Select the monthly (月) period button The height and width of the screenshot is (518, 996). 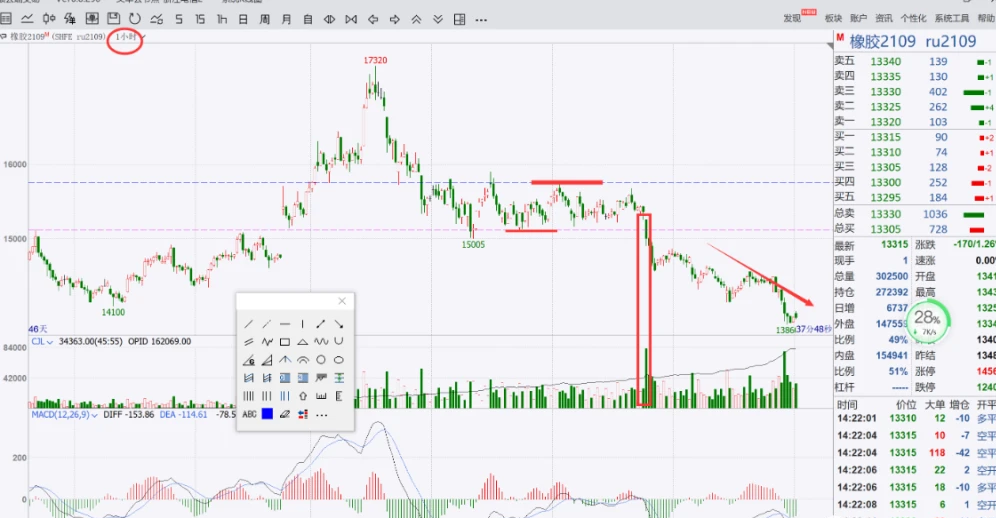[286, 20]
